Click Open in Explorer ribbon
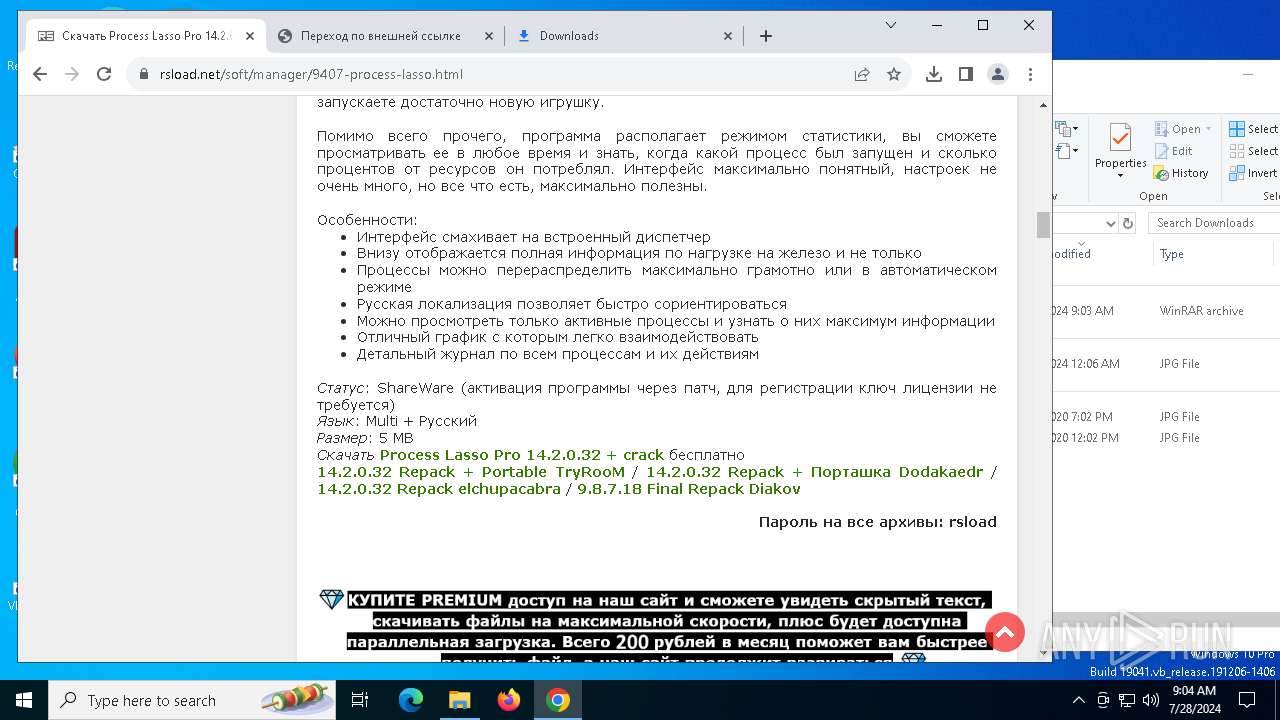The width and height of the screenshot is (1280, 720). point(1178,129)
